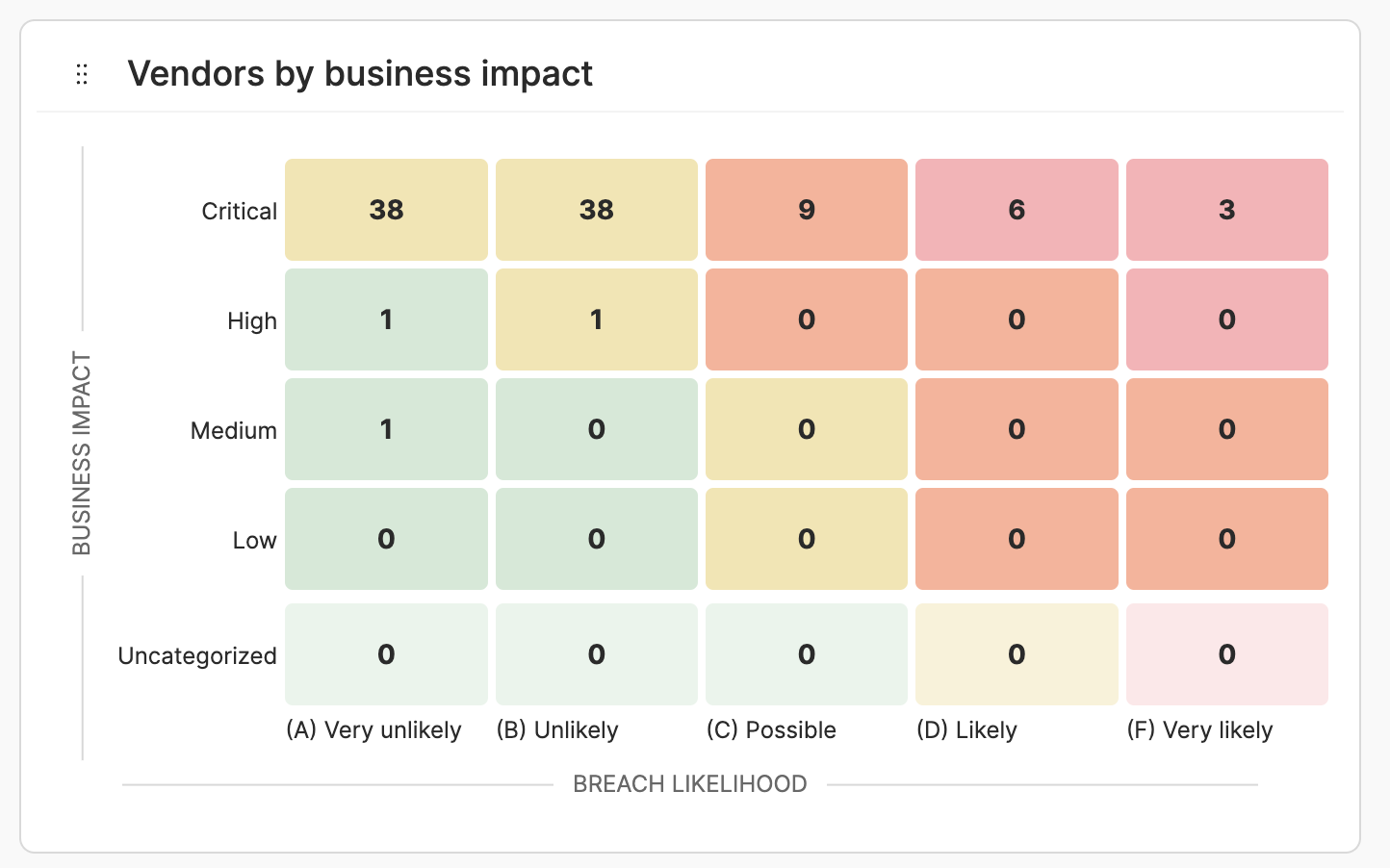Click the (C) Possible column label
The width and height of the screenshot is (1390, 868).
[771, 729]
